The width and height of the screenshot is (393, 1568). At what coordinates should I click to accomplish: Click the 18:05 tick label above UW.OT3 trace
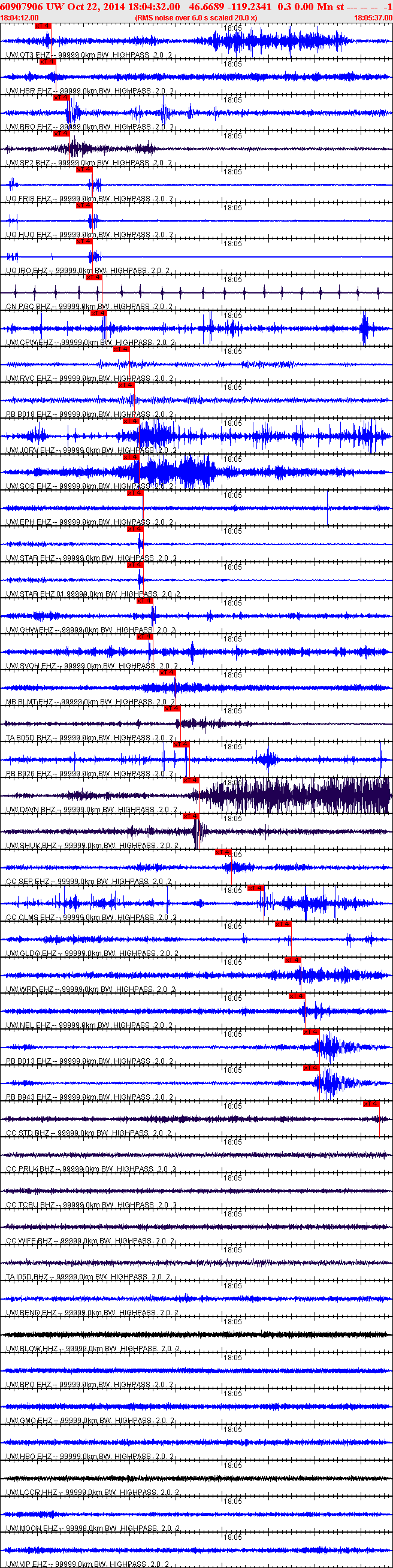232,28
